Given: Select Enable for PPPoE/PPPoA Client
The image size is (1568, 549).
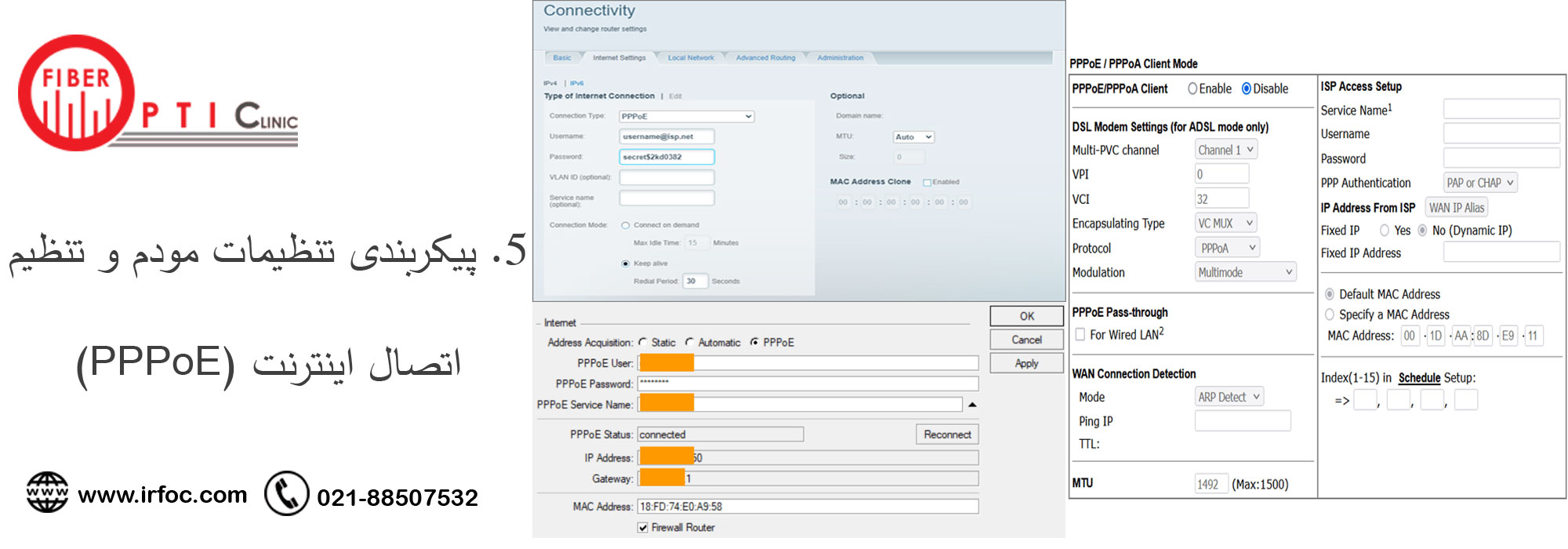Looking at the screenshot, I should point(1192,89).
